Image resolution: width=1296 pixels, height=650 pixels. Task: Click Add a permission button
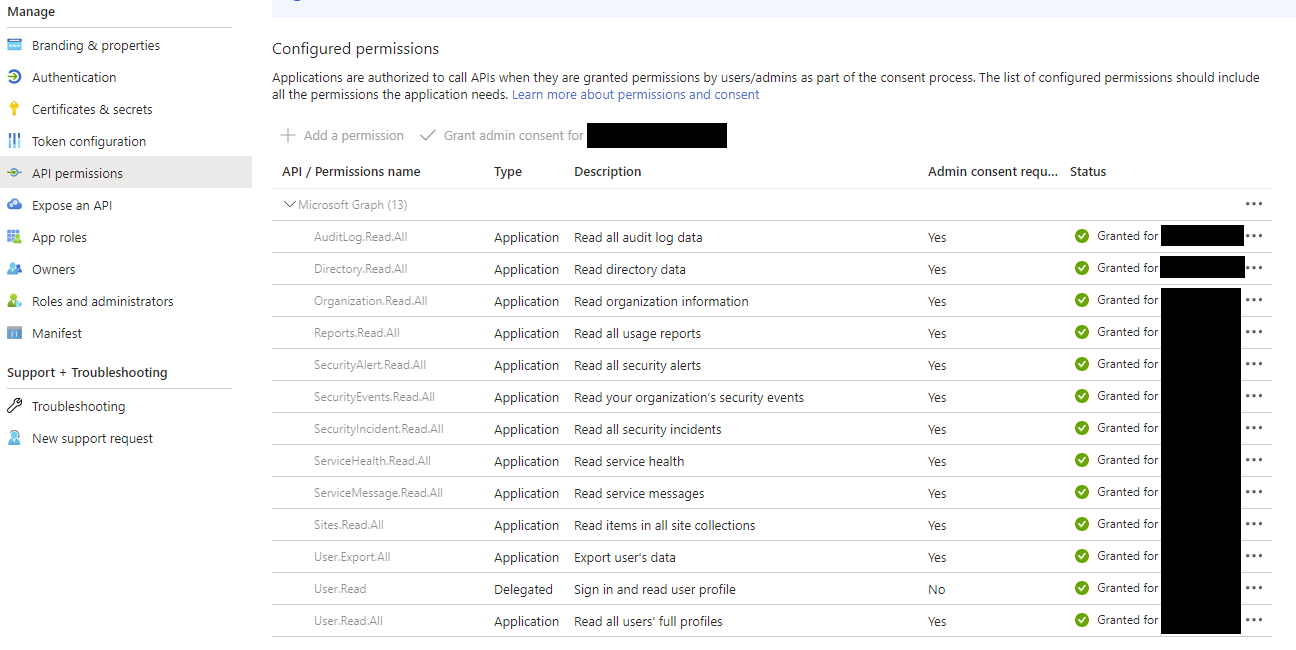point(342,135)
